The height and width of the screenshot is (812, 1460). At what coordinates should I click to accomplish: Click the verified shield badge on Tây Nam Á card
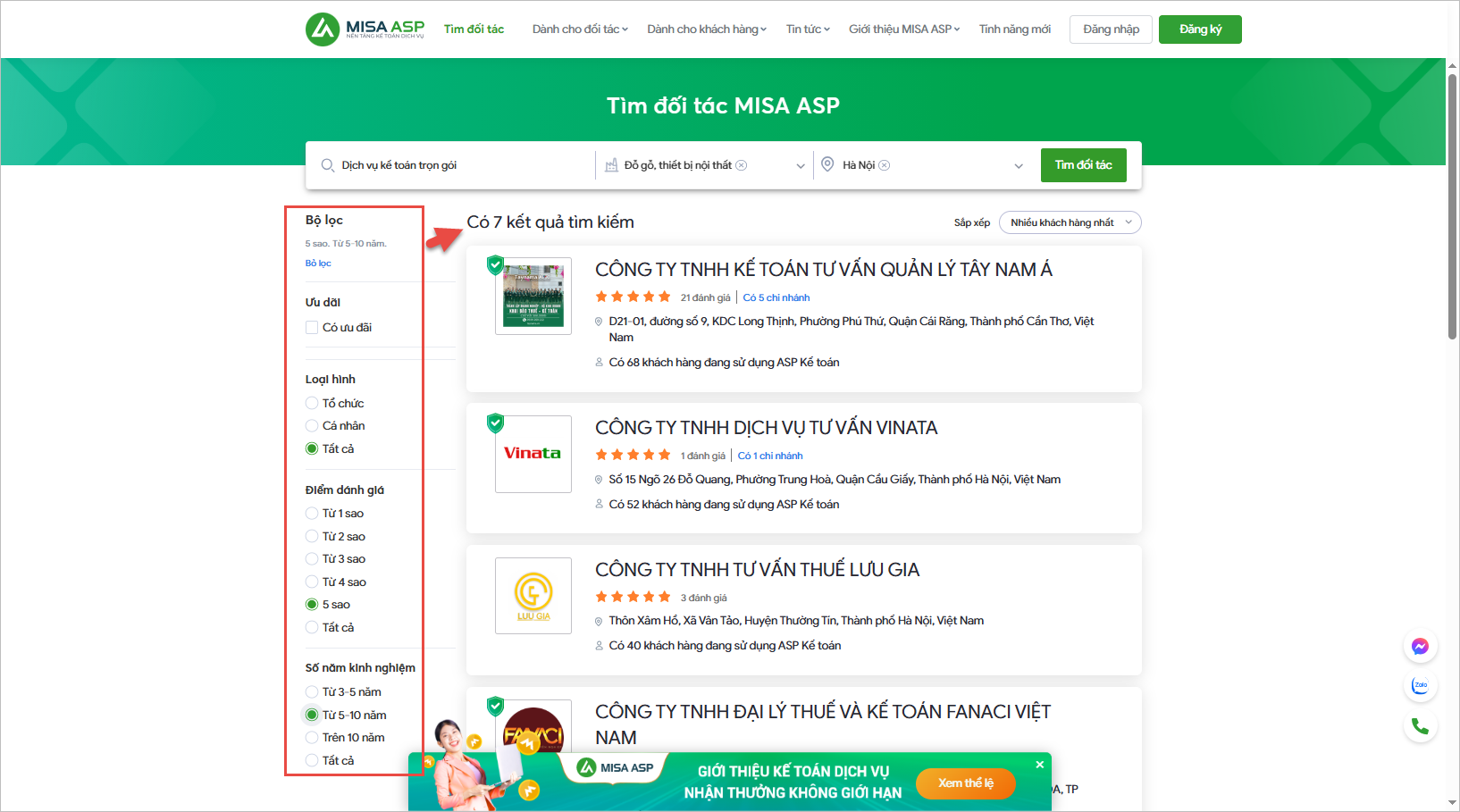click(x=495, y=264)
